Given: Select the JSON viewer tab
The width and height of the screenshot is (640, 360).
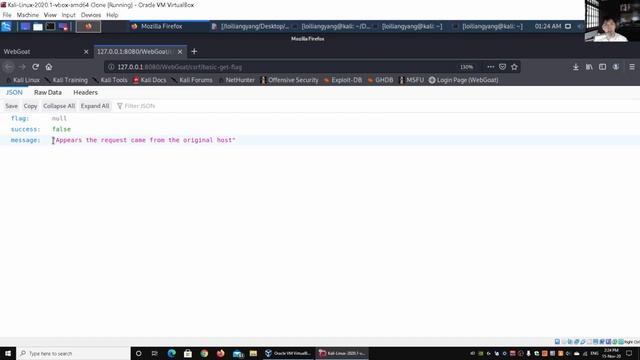Looking at the screenshot, I should click(14, 93).
